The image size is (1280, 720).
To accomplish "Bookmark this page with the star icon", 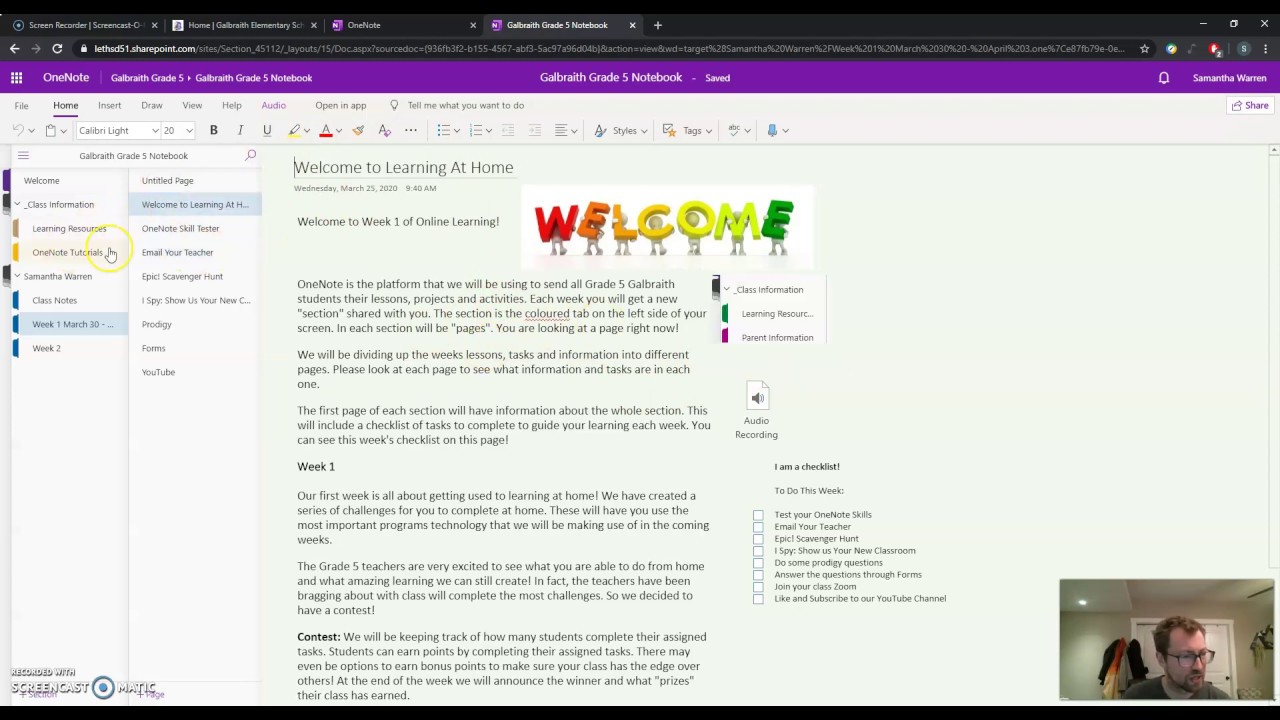I will [x=1145, y=48].
